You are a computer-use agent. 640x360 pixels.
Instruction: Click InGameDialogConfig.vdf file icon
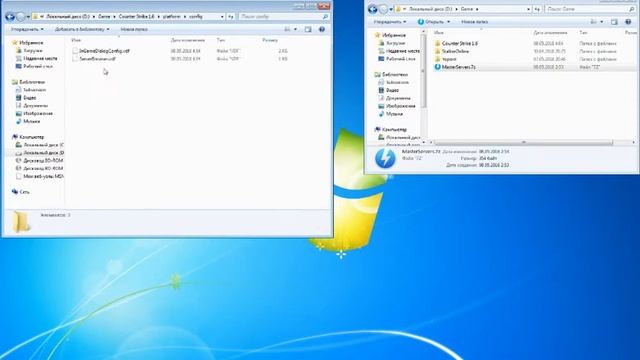click(x=75, y=51)
